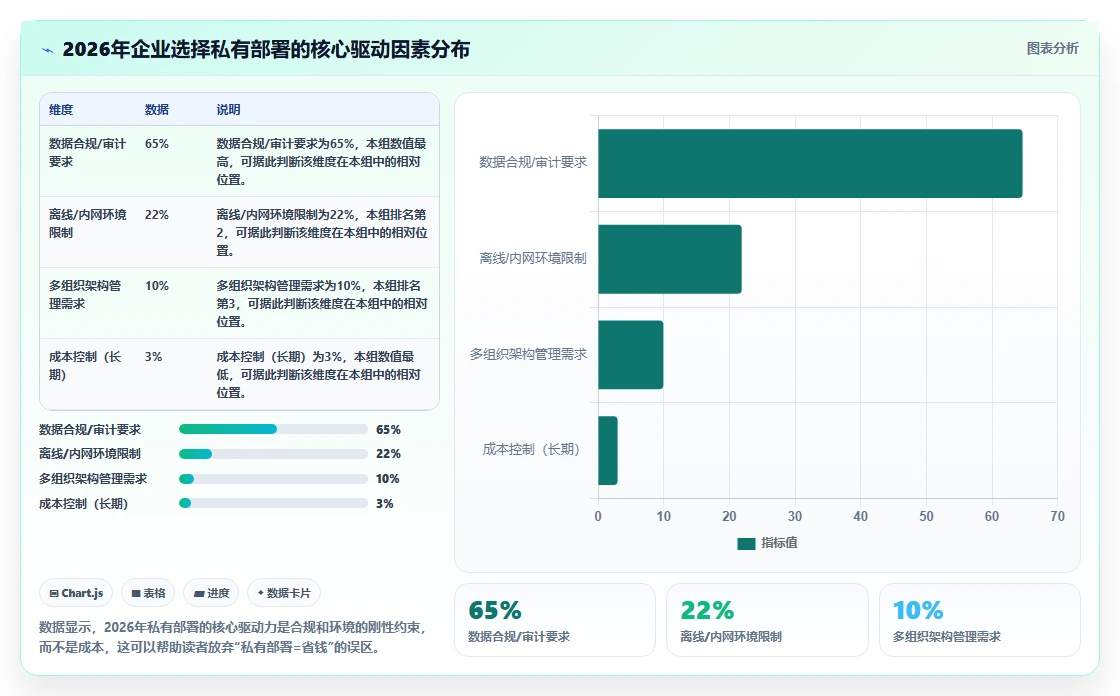
Task: Click the 数据合规/审计要求 y-axis label
Action: pyautogui.click(x=533, y=162)
